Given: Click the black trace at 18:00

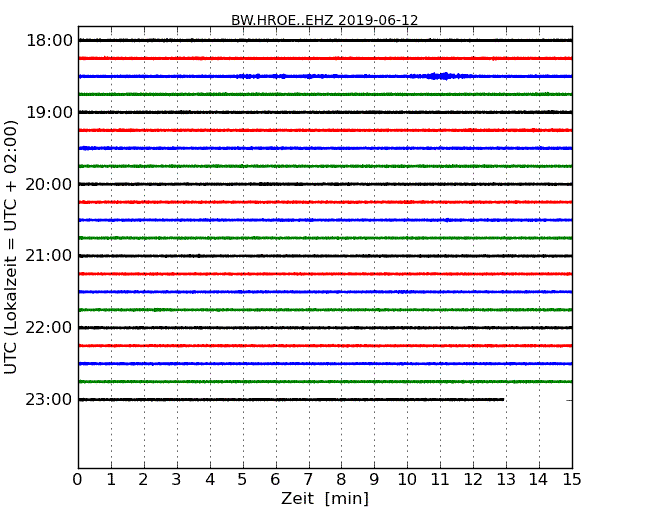Looking at the screenshot, I should [x=325, y=40].
